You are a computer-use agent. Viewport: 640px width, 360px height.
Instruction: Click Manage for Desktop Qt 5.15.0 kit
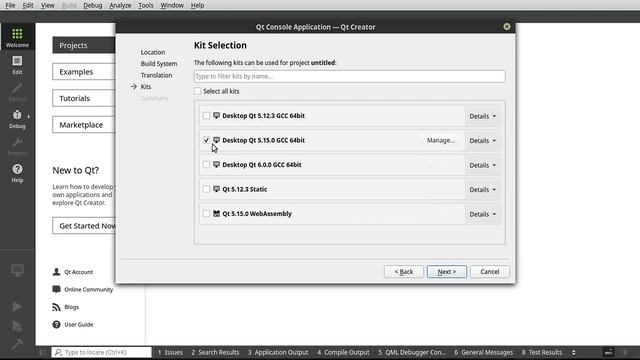pos(441,140)
